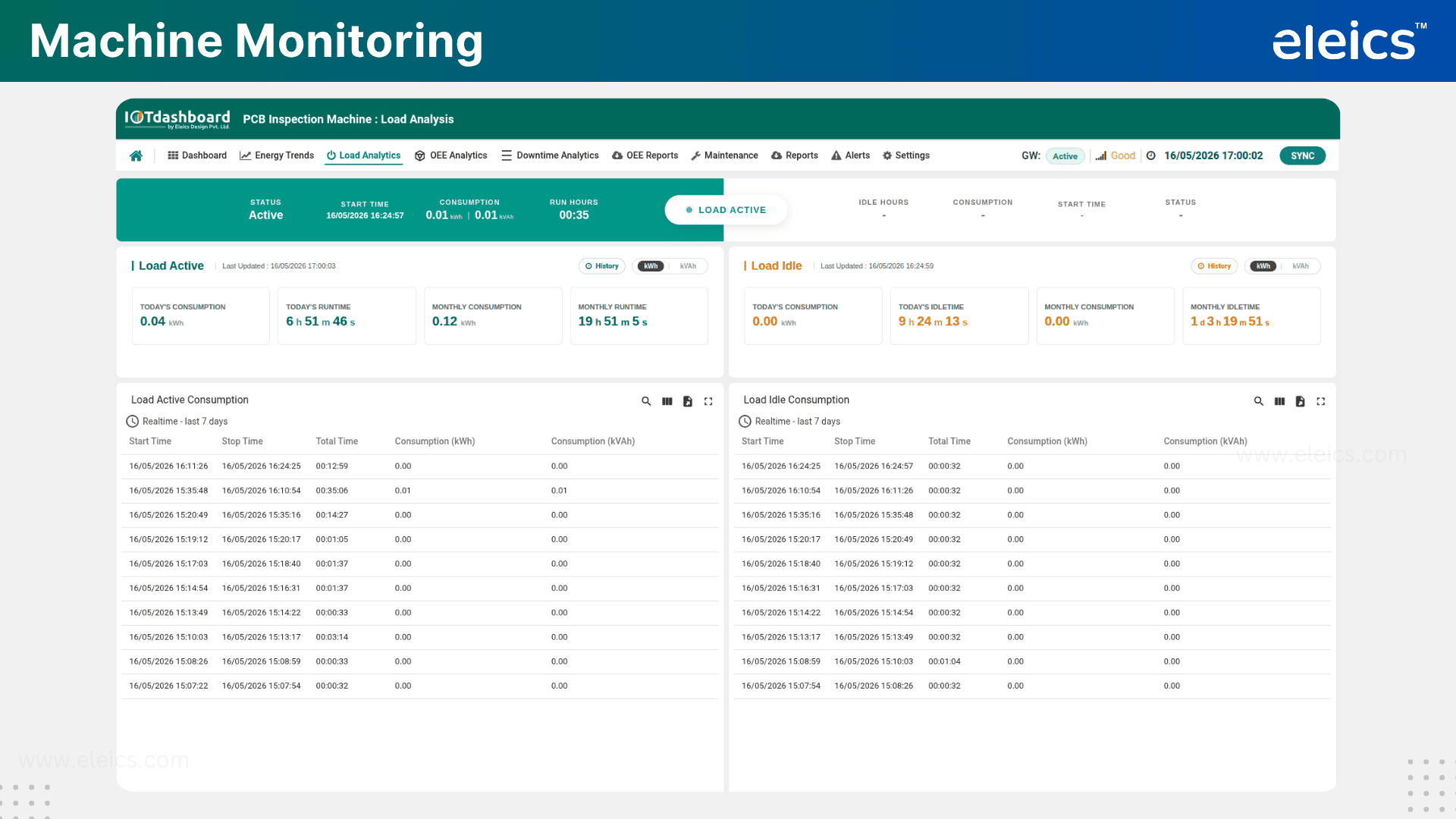Click Today's Idletime card showing 9h 24m

[x=959, y=315]
